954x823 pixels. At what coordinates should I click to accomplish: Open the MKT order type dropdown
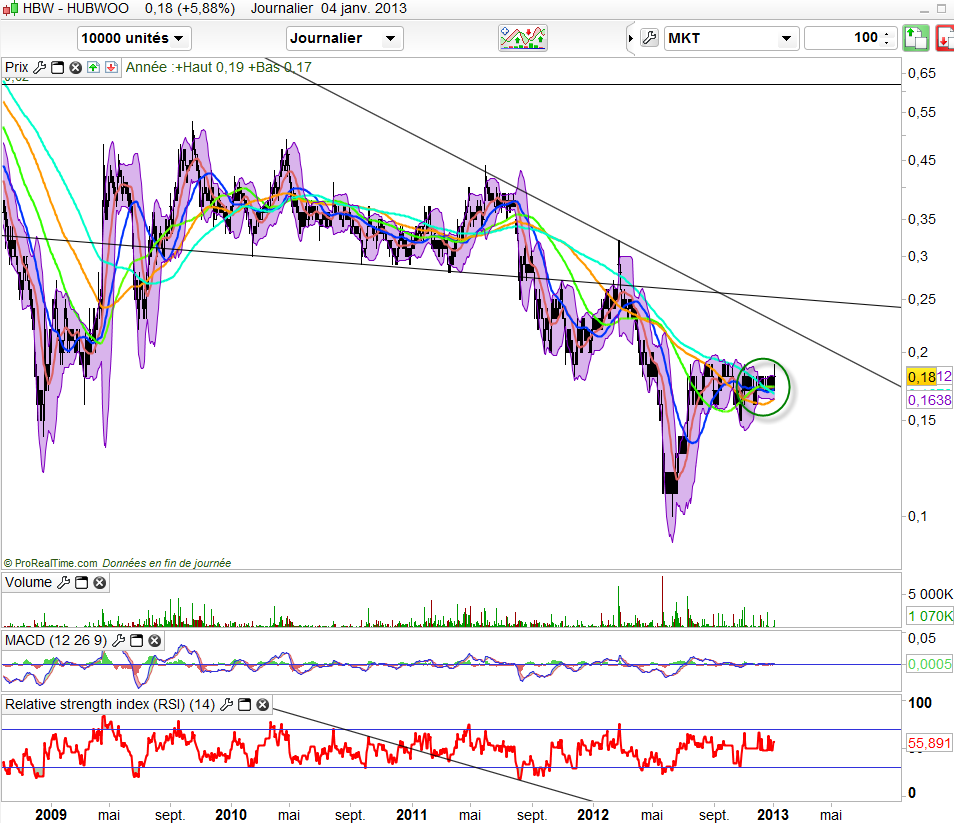click(731, 38)
